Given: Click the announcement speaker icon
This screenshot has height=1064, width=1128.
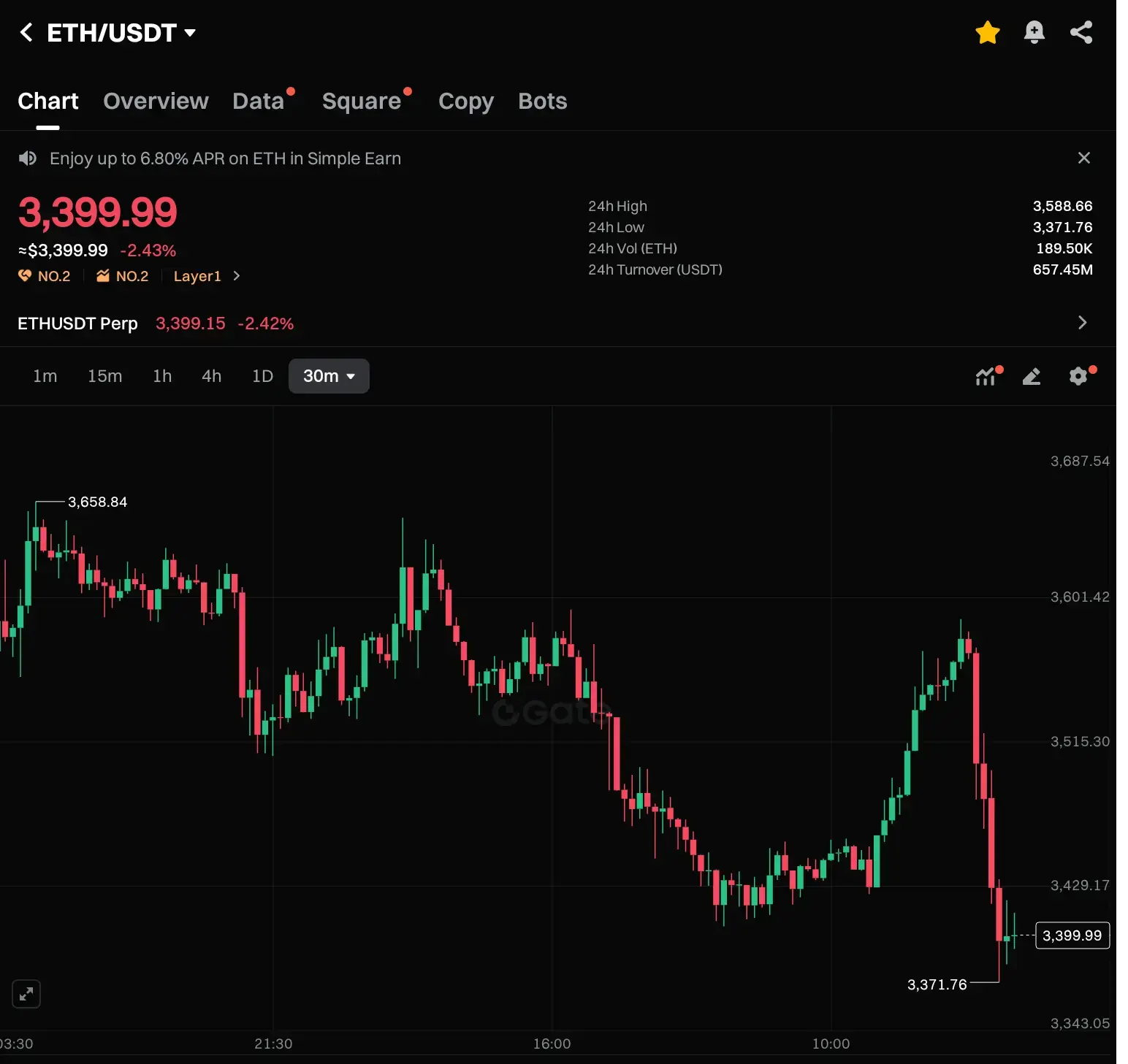Looking at the screenshot, I should tap(28, 158).
